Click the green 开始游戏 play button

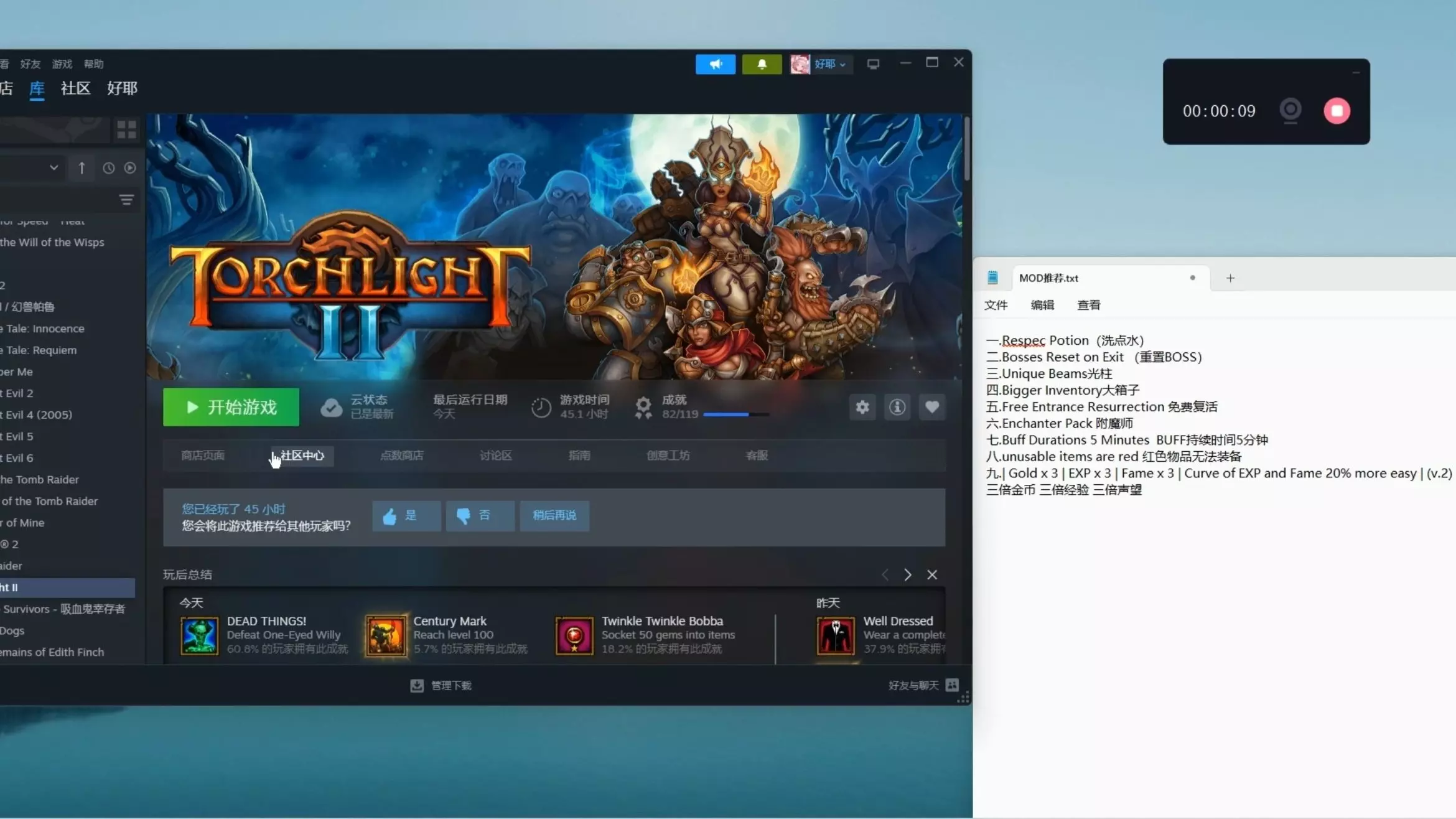231,407
